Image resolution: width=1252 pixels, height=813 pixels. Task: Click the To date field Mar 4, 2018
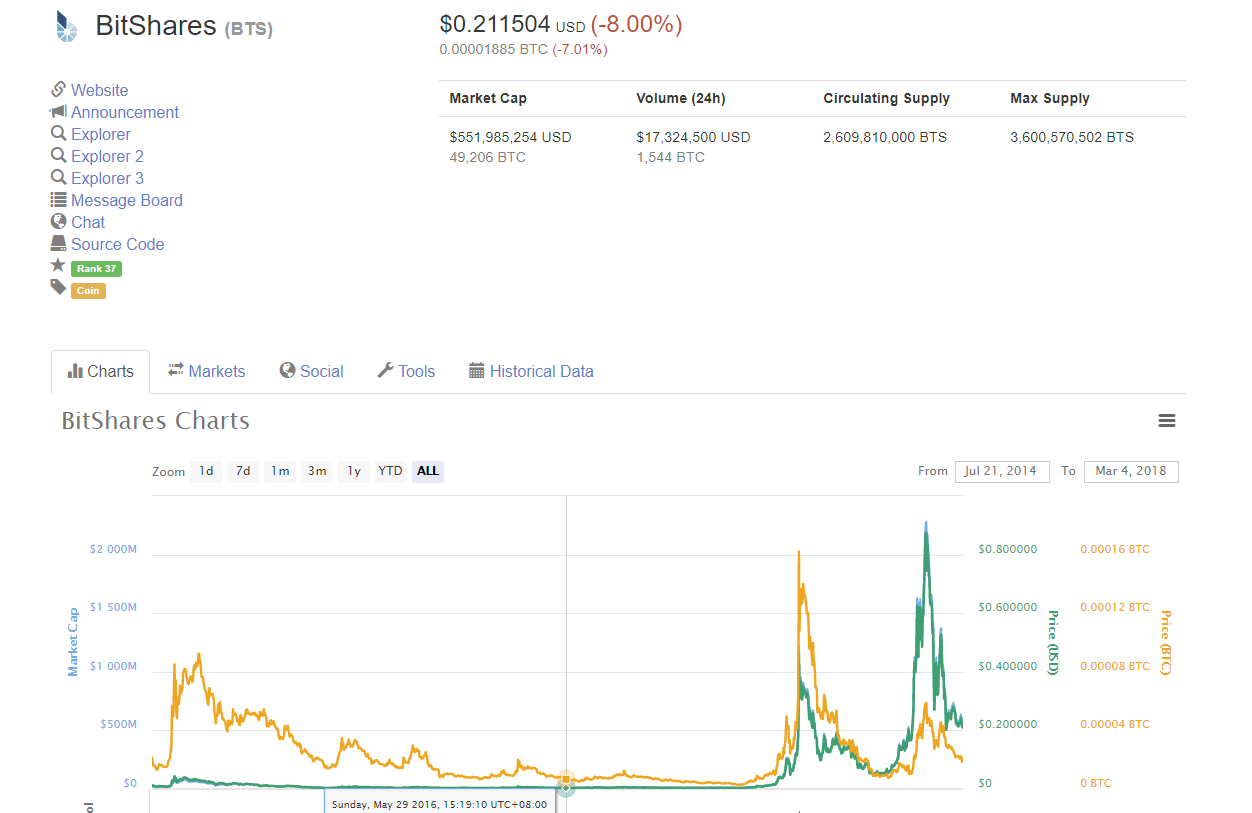(1131, 471)
